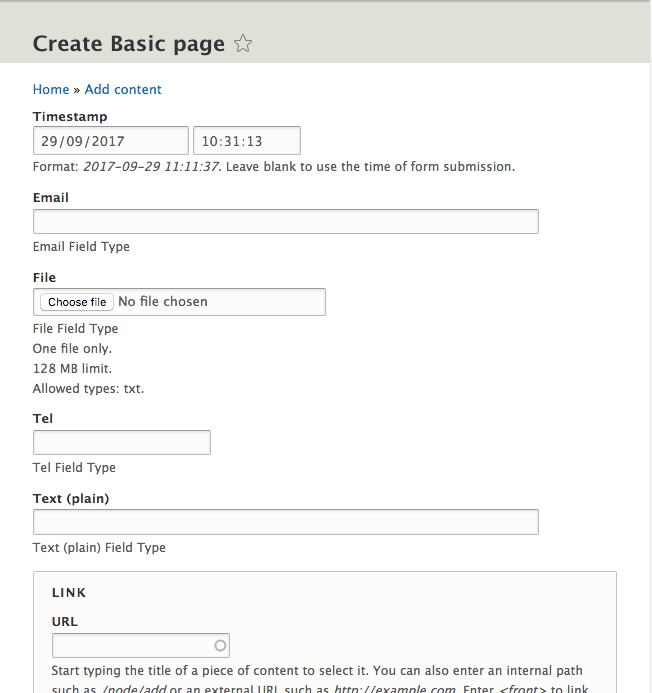Focus the Email input field
The height and width of the screenshot is (693, 652).
tap(285, 221)
